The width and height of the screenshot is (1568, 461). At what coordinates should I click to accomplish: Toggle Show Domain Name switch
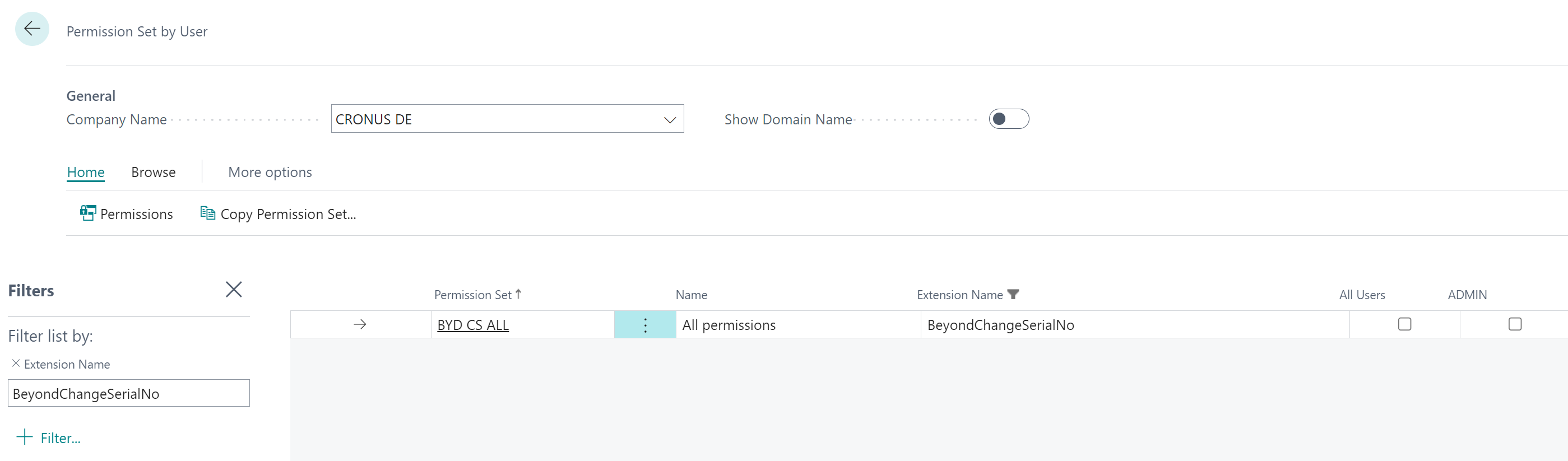tap(1008, 119)
